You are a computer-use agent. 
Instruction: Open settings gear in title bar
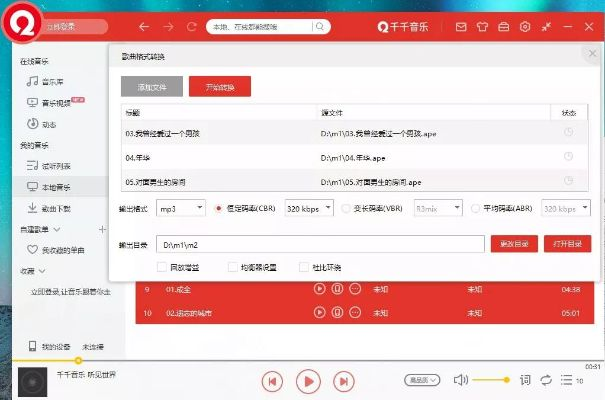[525, 26]
